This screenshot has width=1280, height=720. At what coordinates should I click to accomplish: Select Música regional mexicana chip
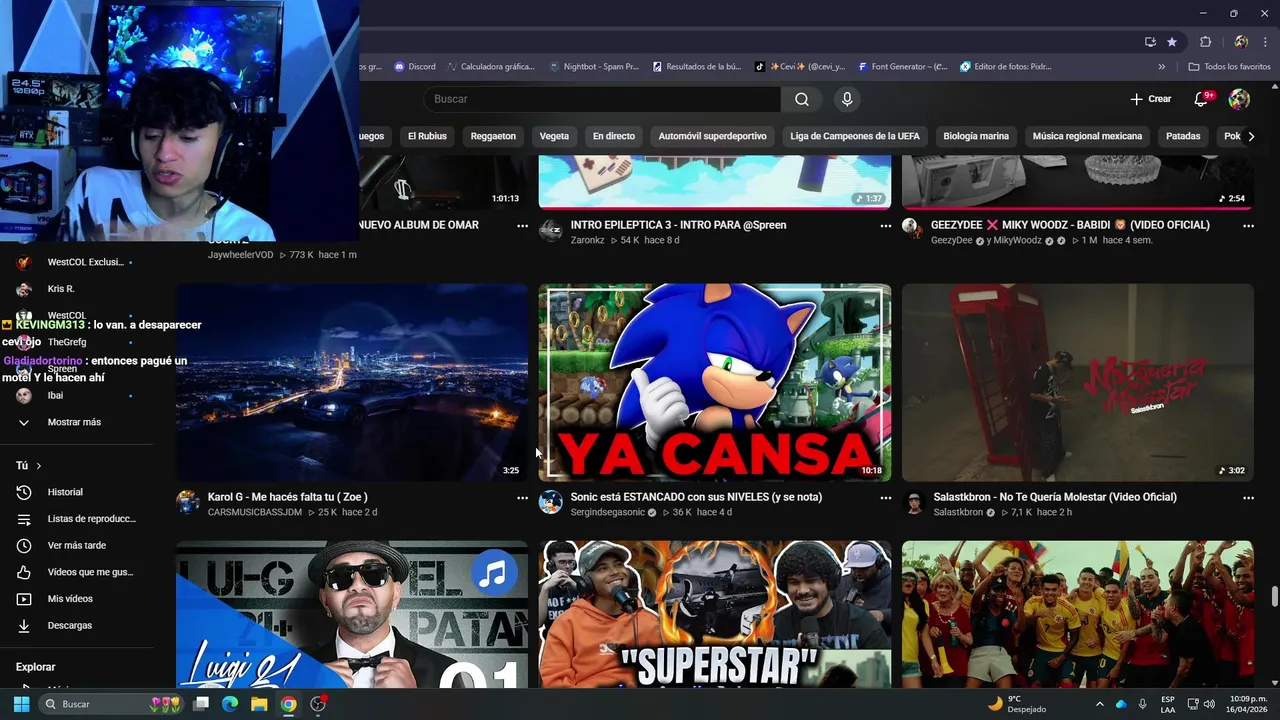click(1087, 136)
